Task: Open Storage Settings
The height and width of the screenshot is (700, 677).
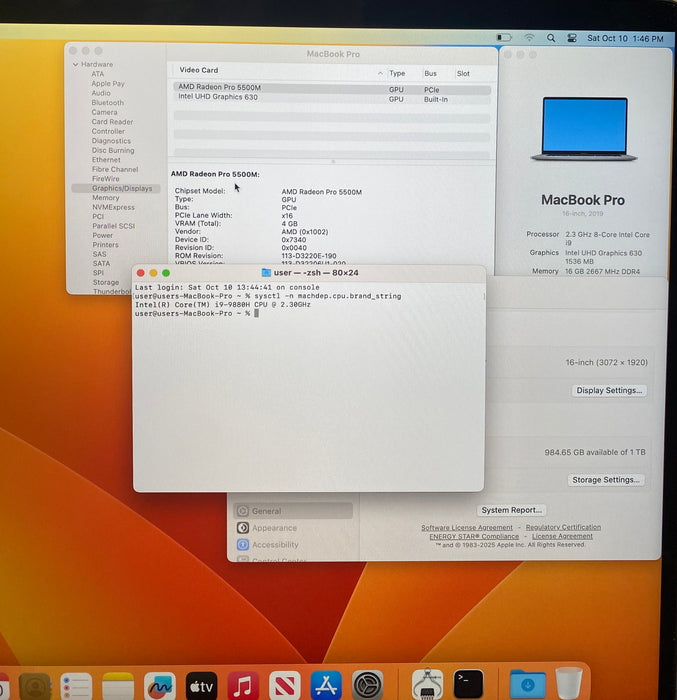Action: click(606, 480)
